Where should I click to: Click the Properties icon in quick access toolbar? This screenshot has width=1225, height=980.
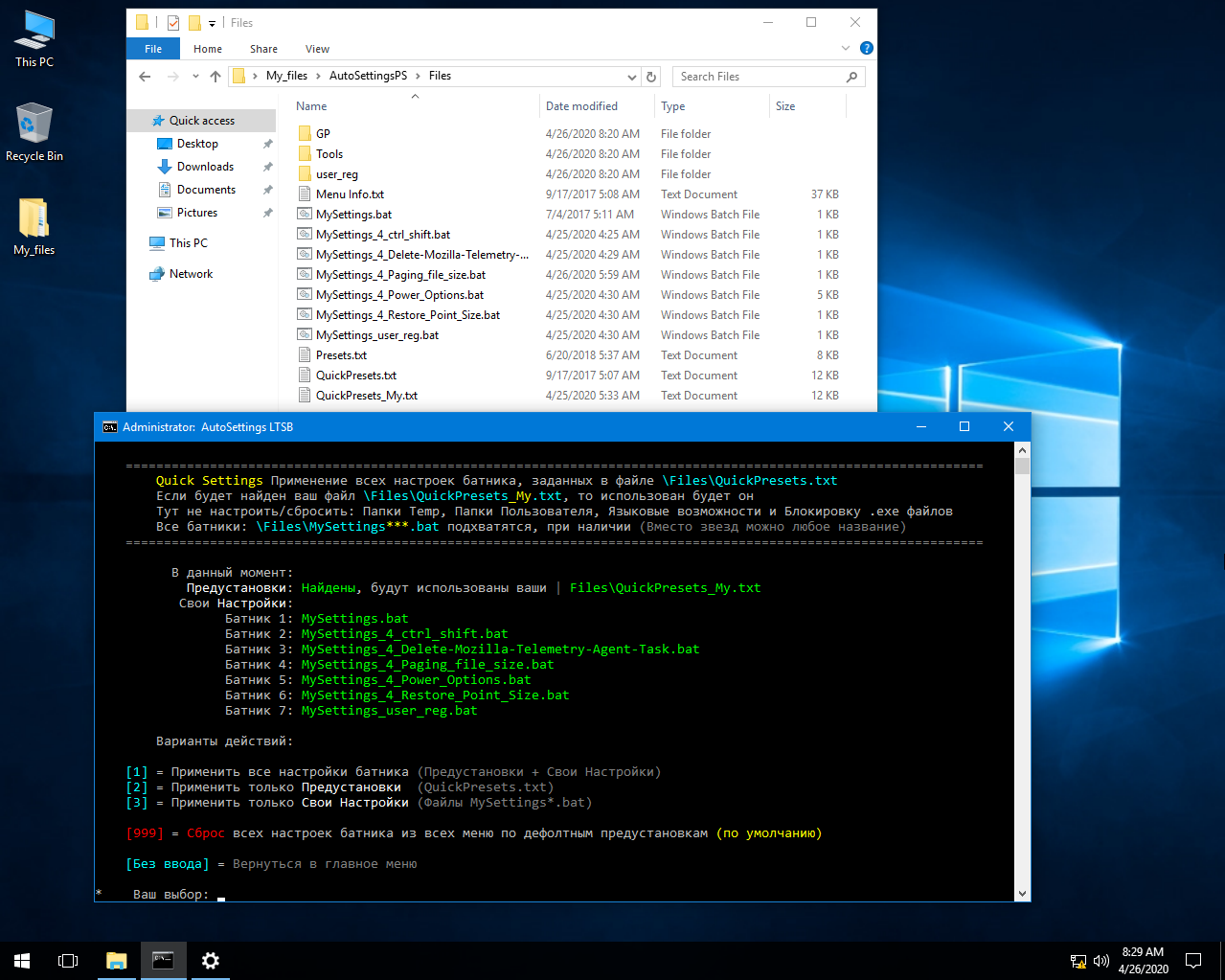tap(173, 23)
